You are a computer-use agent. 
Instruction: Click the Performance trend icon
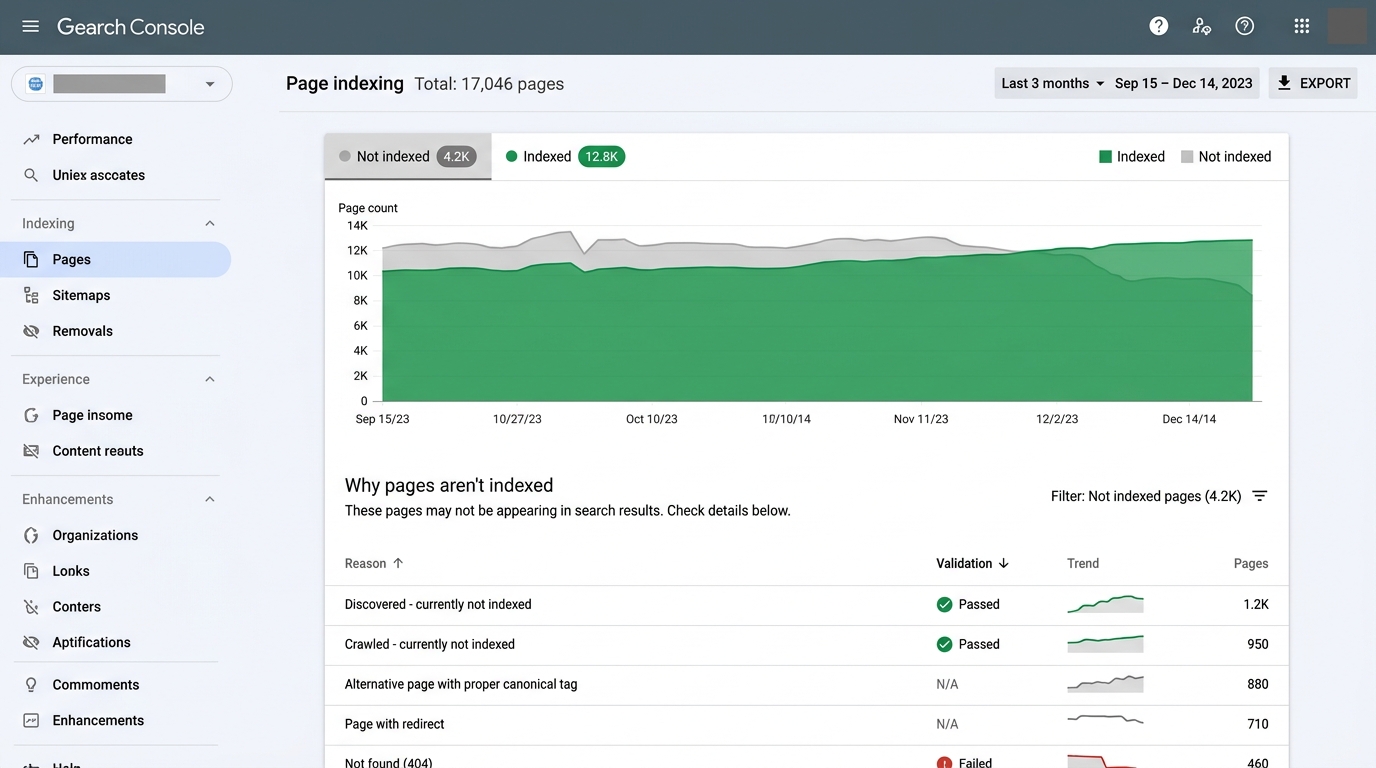pyautogui.click(x=31, y=139)
